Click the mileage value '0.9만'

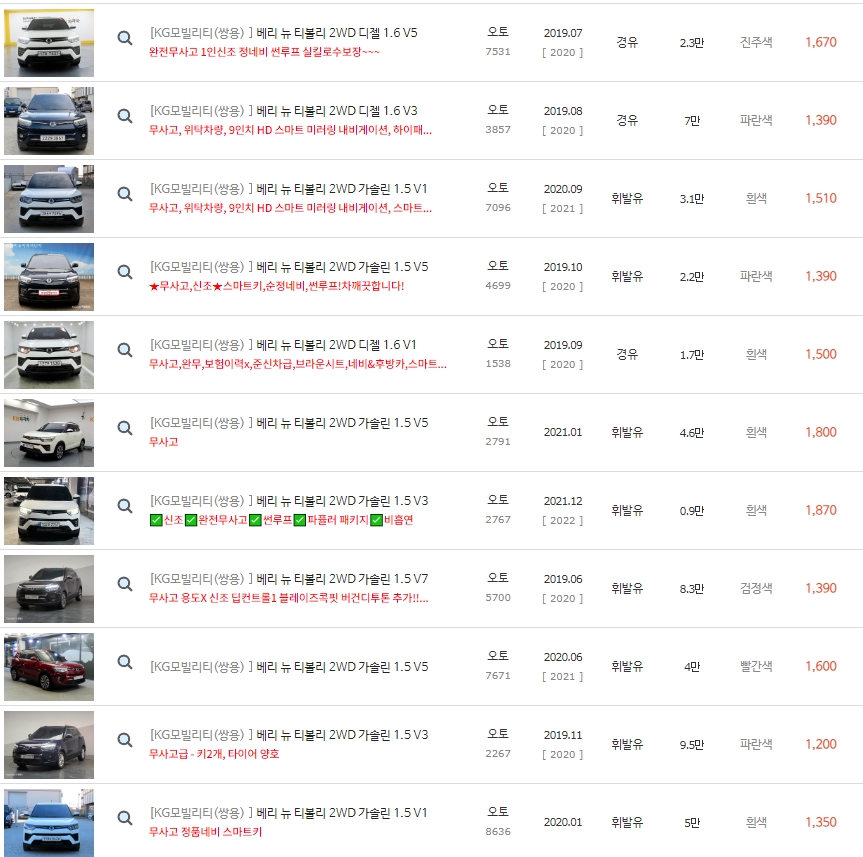click(x=692, y=511)
